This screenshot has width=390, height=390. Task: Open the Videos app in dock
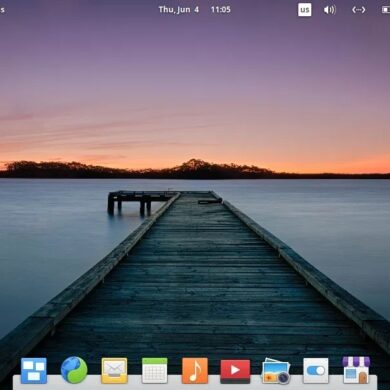[235, 371]
